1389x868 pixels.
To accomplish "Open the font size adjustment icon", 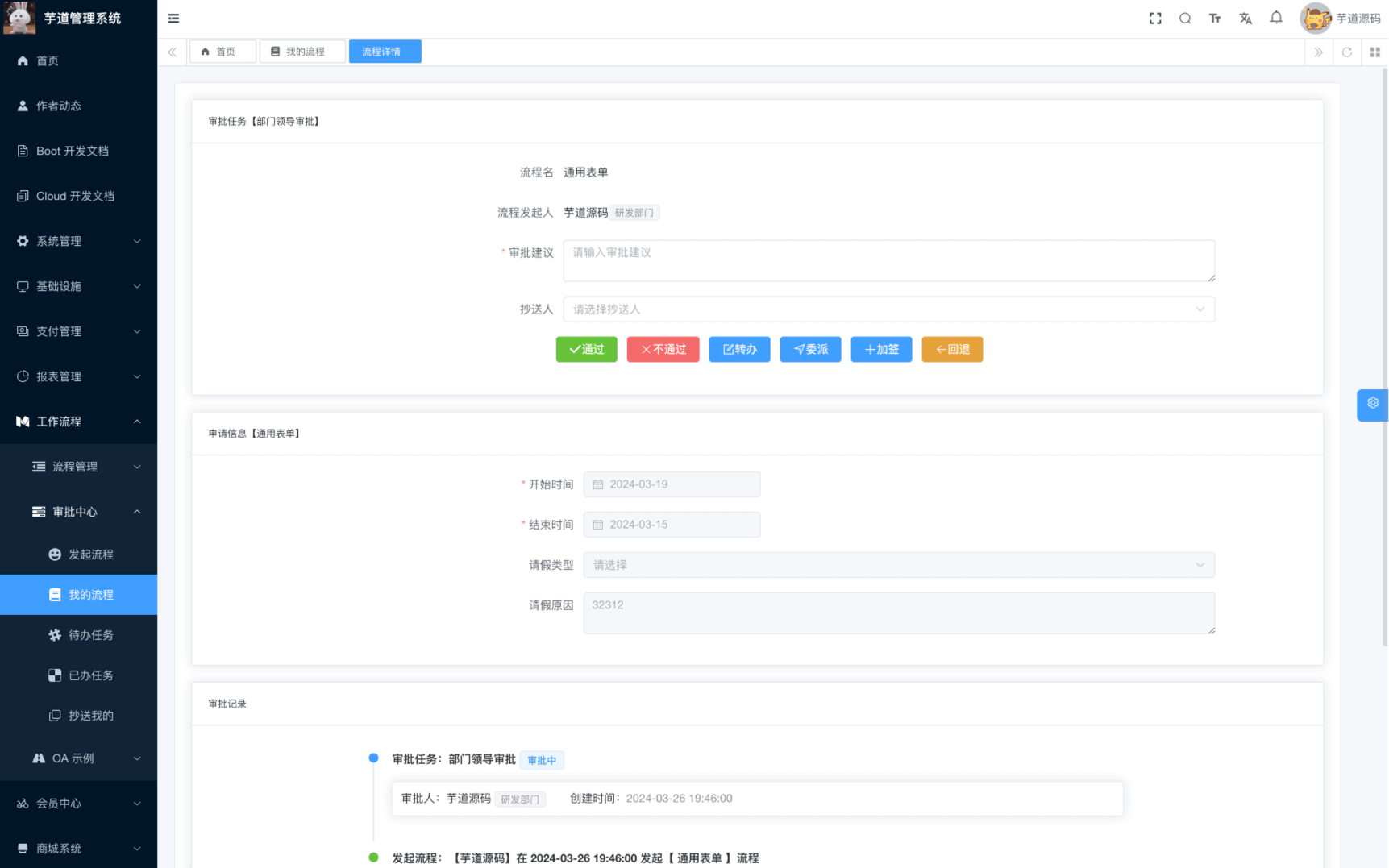I will point(1215,19).
